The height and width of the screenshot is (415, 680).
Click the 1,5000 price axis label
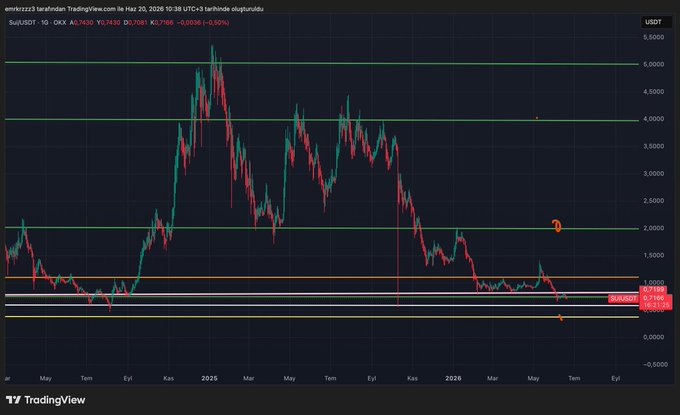(654, 255)
